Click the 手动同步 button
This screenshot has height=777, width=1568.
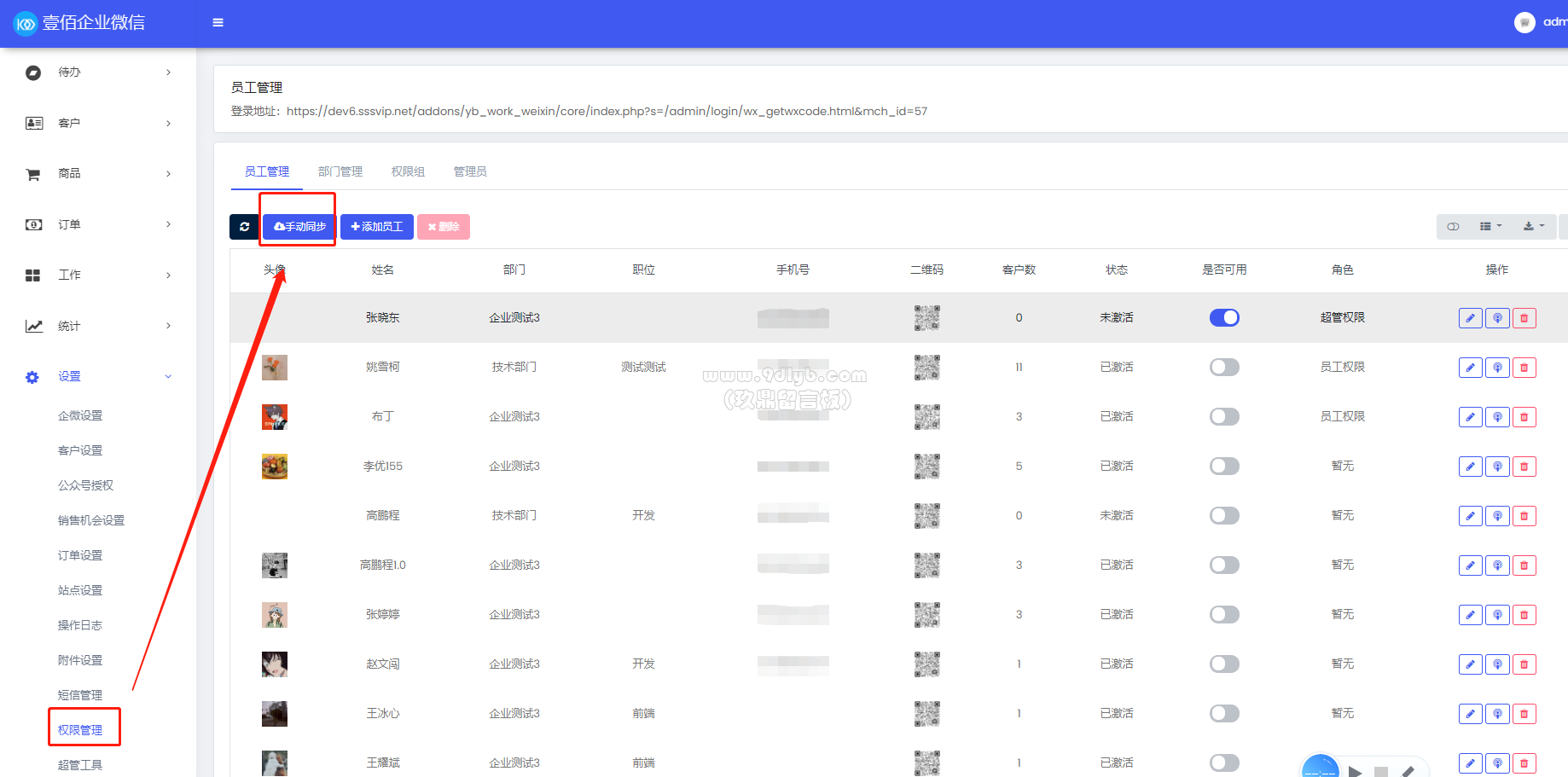coord(299,227)
